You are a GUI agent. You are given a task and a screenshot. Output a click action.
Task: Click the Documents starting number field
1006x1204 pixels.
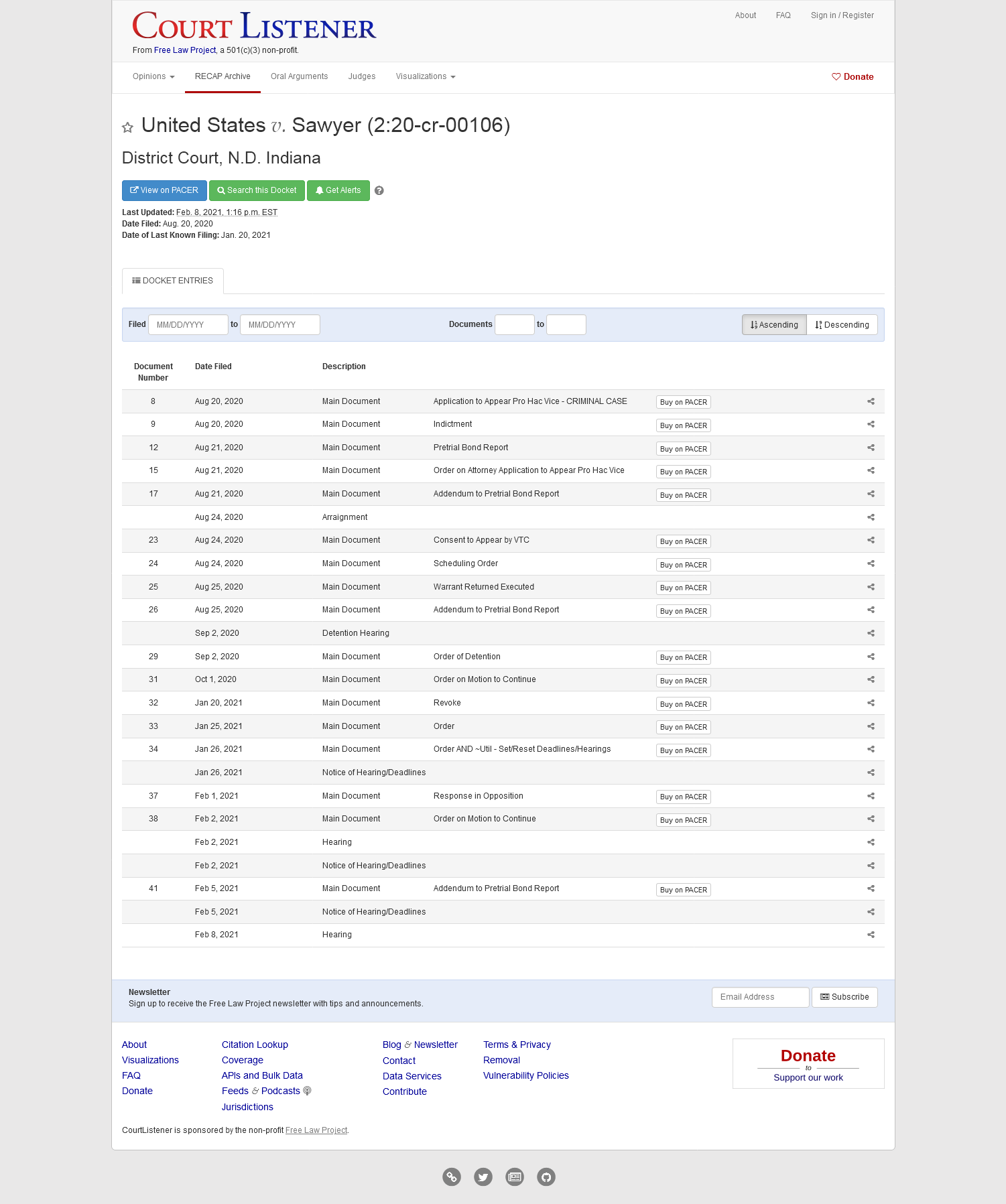tap(515, 325)
